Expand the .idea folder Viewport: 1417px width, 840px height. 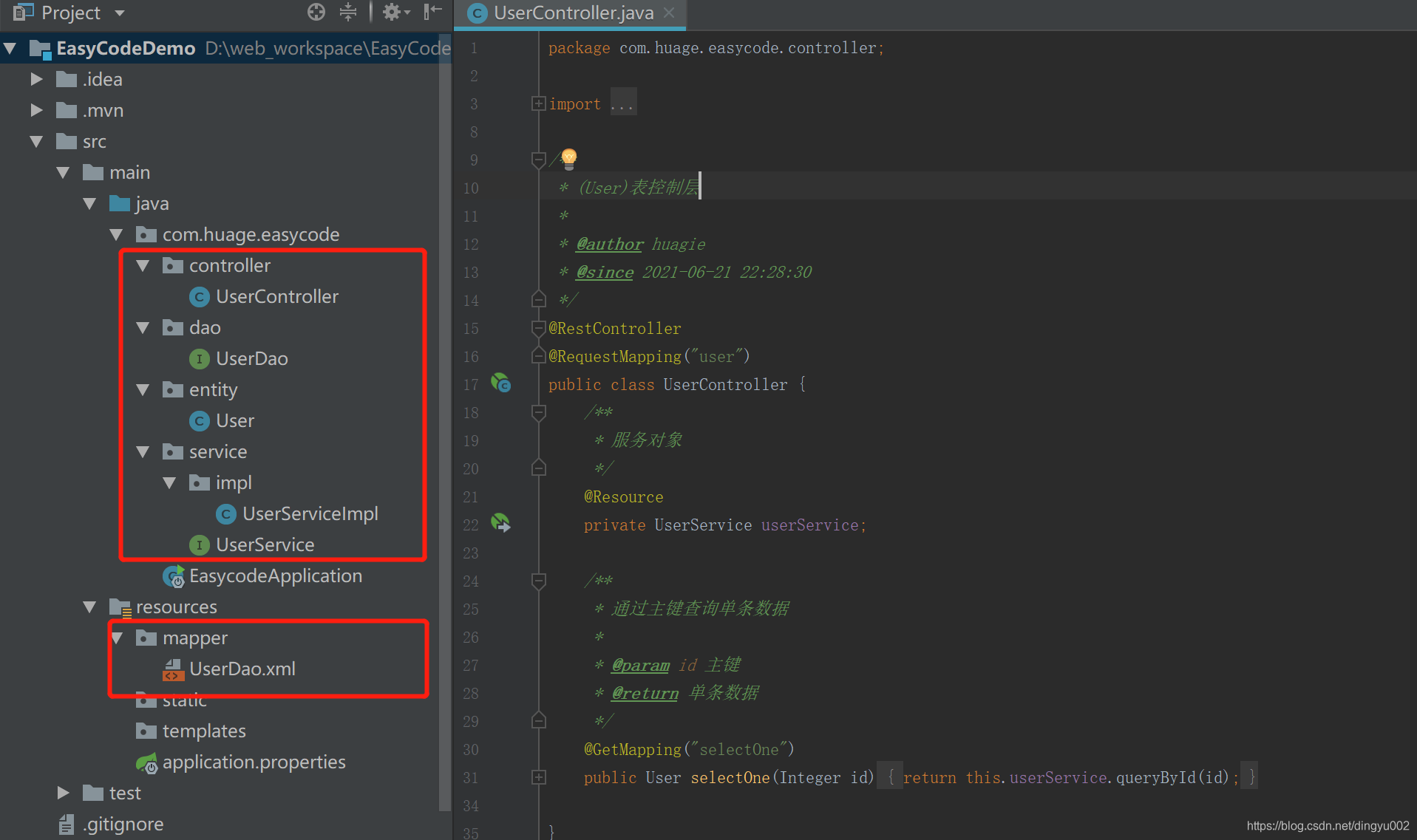(36, 79)
